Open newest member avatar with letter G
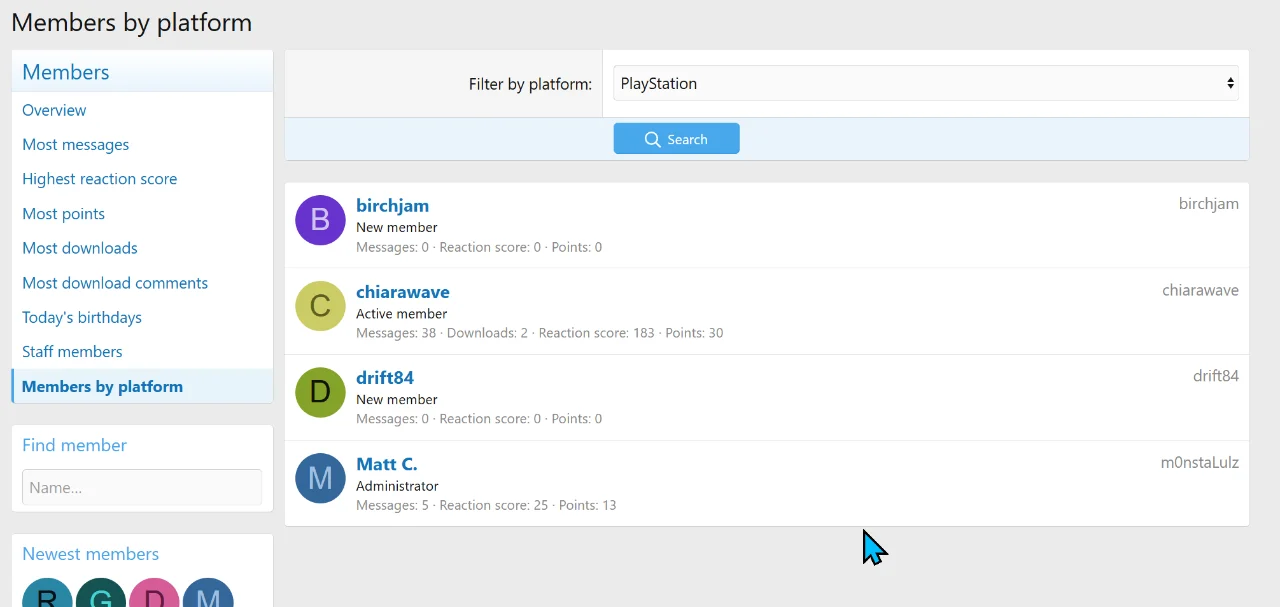The height and width of the screenshot is (607, 1280). point(101,593)
